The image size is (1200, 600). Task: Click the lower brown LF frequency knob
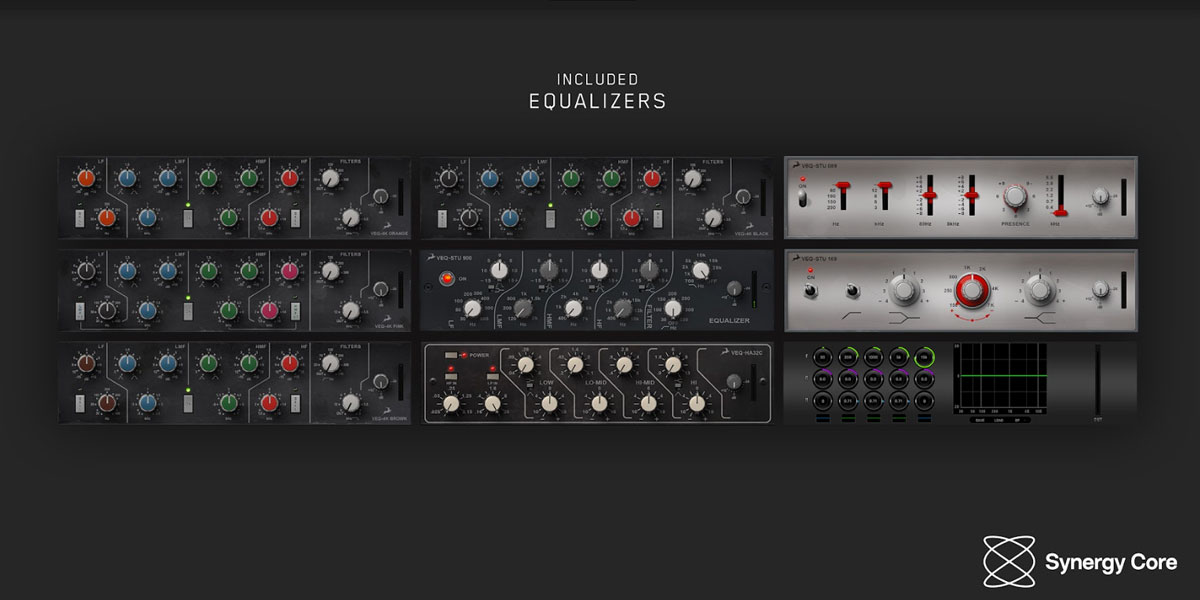click(x=107, y=402)
